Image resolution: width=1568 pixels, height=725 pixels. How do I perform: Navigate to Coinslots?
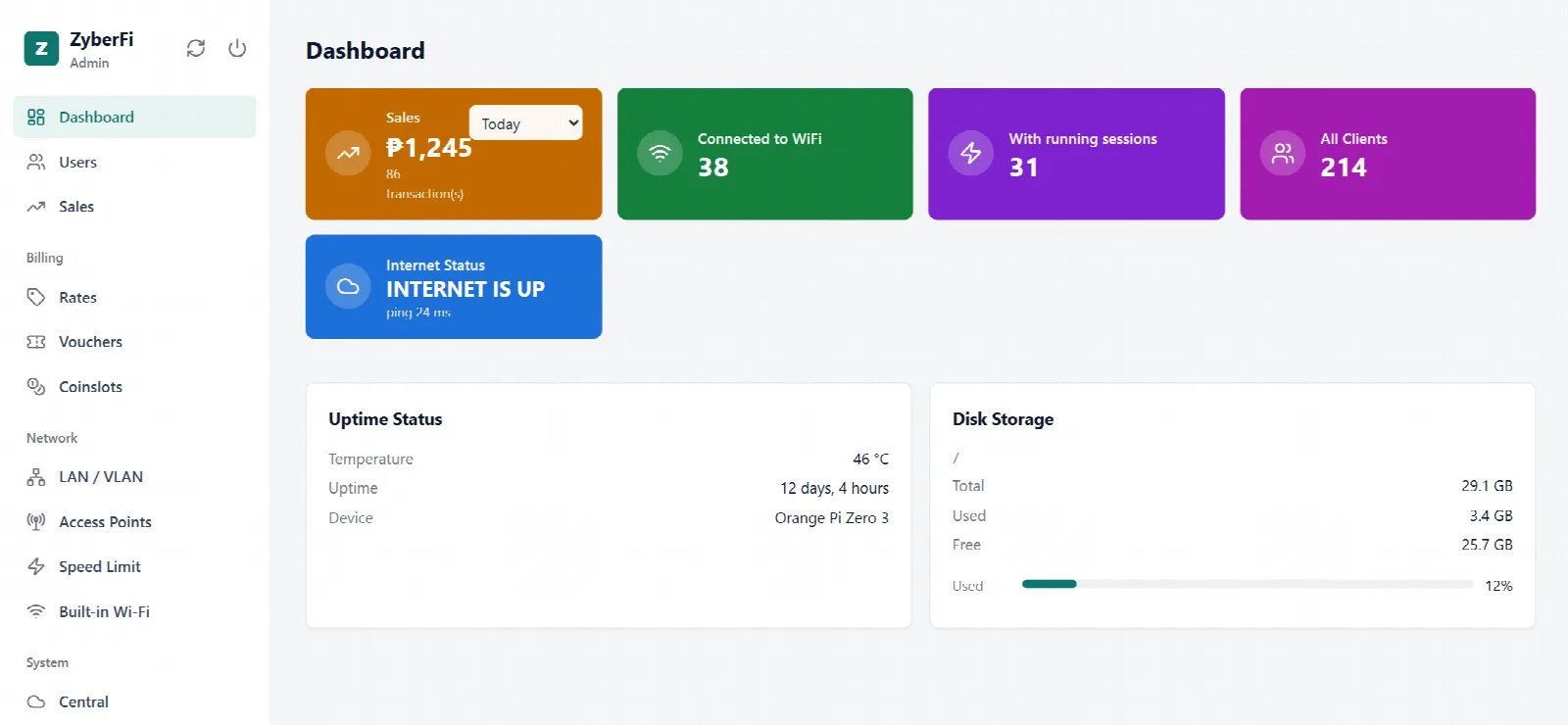[135, 386]
